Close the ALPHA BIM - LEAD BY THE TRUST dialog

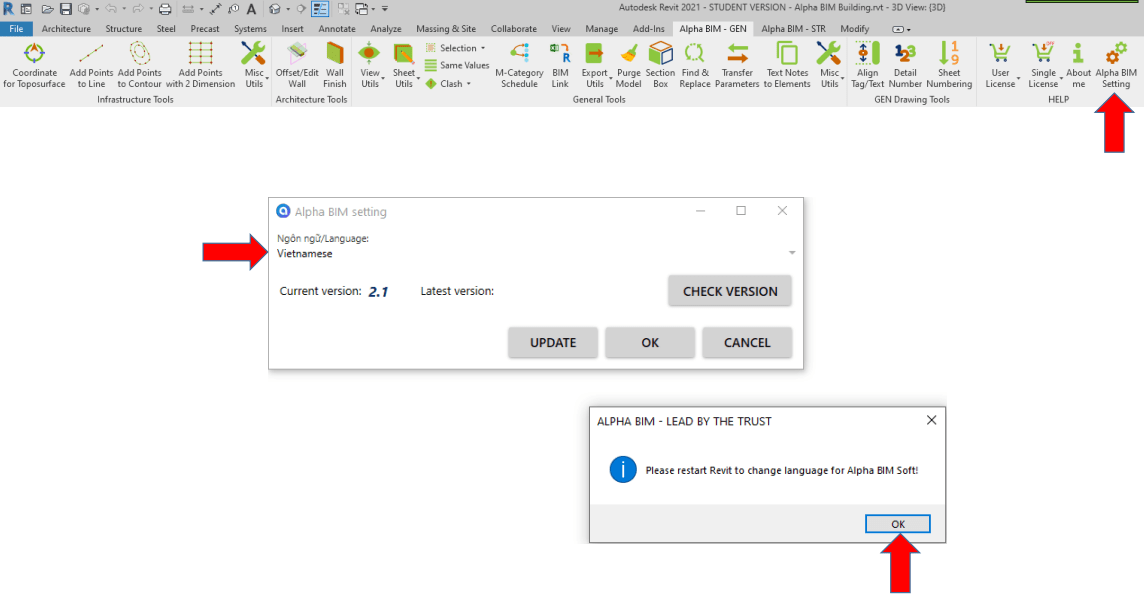tap(931, 420)
